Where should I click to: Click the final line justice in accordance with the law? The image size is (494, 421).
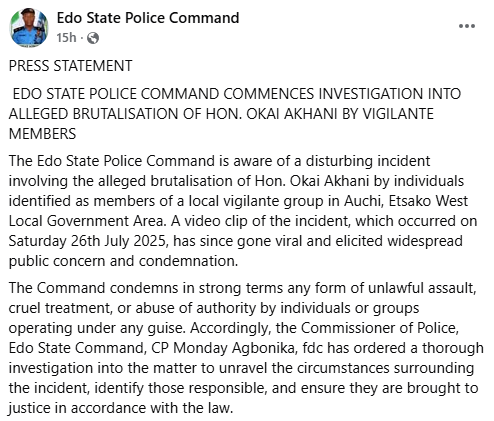(x=121, y=408)
